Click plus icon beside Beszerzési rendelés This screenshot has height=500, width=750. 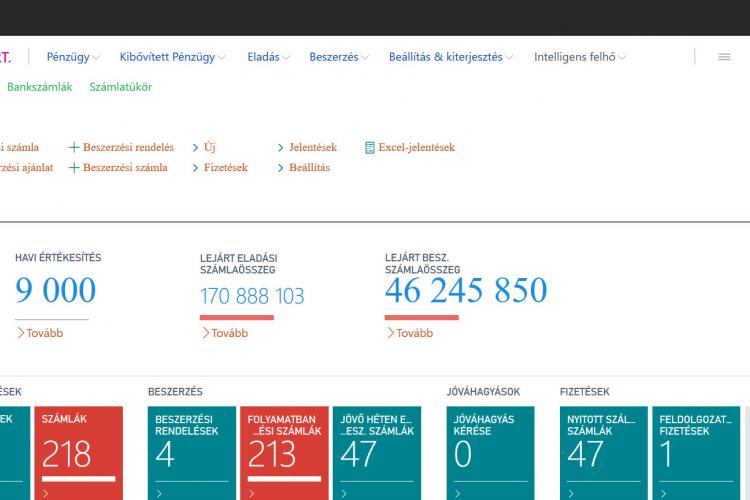[74, 147]
